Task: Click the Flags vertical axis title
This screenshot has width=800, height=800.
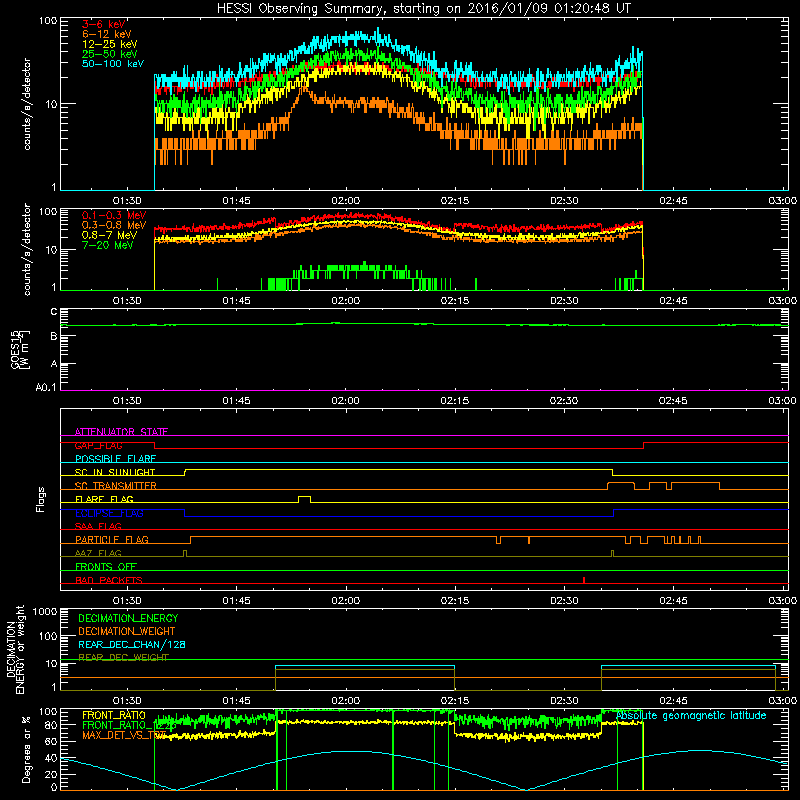Action: click(x=41, y=499)
